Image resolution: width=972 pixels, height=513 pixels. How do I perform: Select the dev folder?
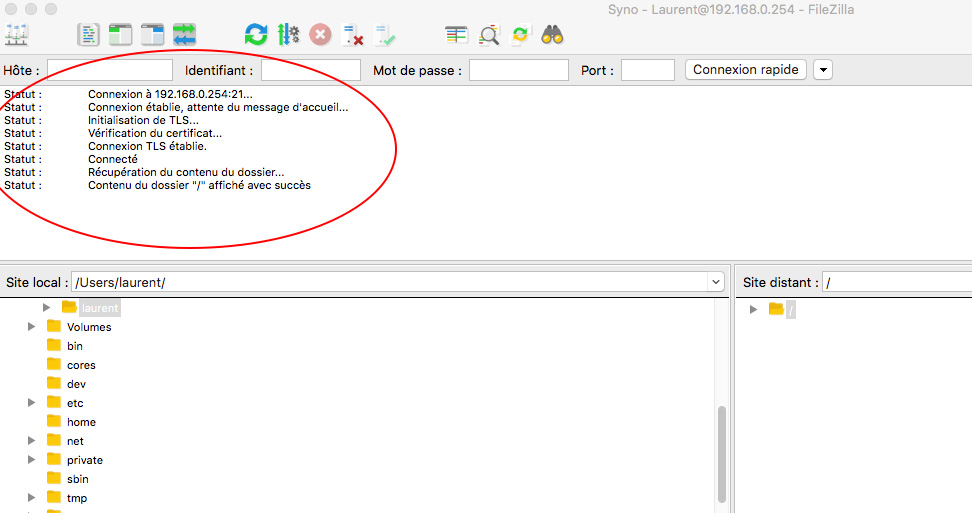coord(76,384)
